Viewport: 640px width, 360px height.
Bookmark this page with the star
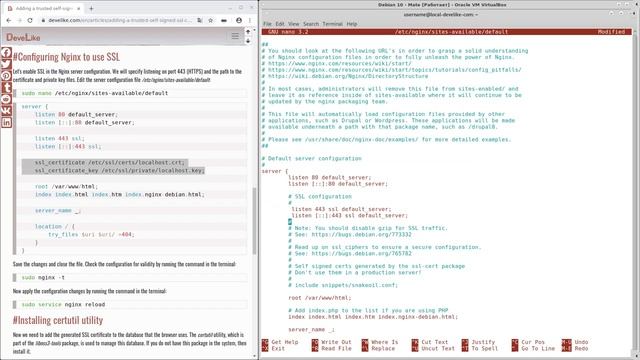pos(211,20)
